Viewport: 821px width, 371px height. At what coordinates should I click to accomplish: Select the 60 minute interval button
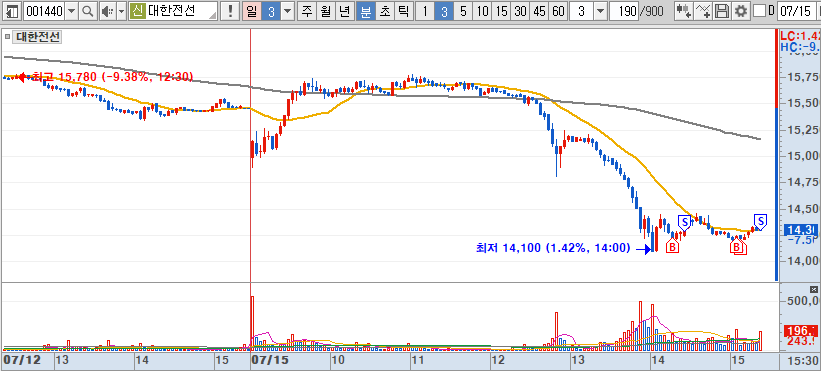point(558,11)
